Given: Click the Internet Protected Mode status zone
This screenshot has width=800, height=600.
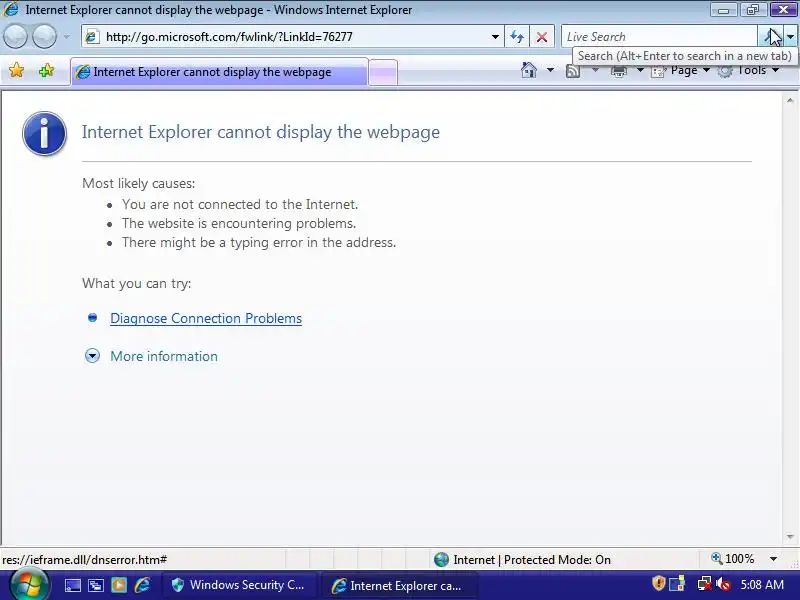Looking at the screenshot, I should [522, 560].
